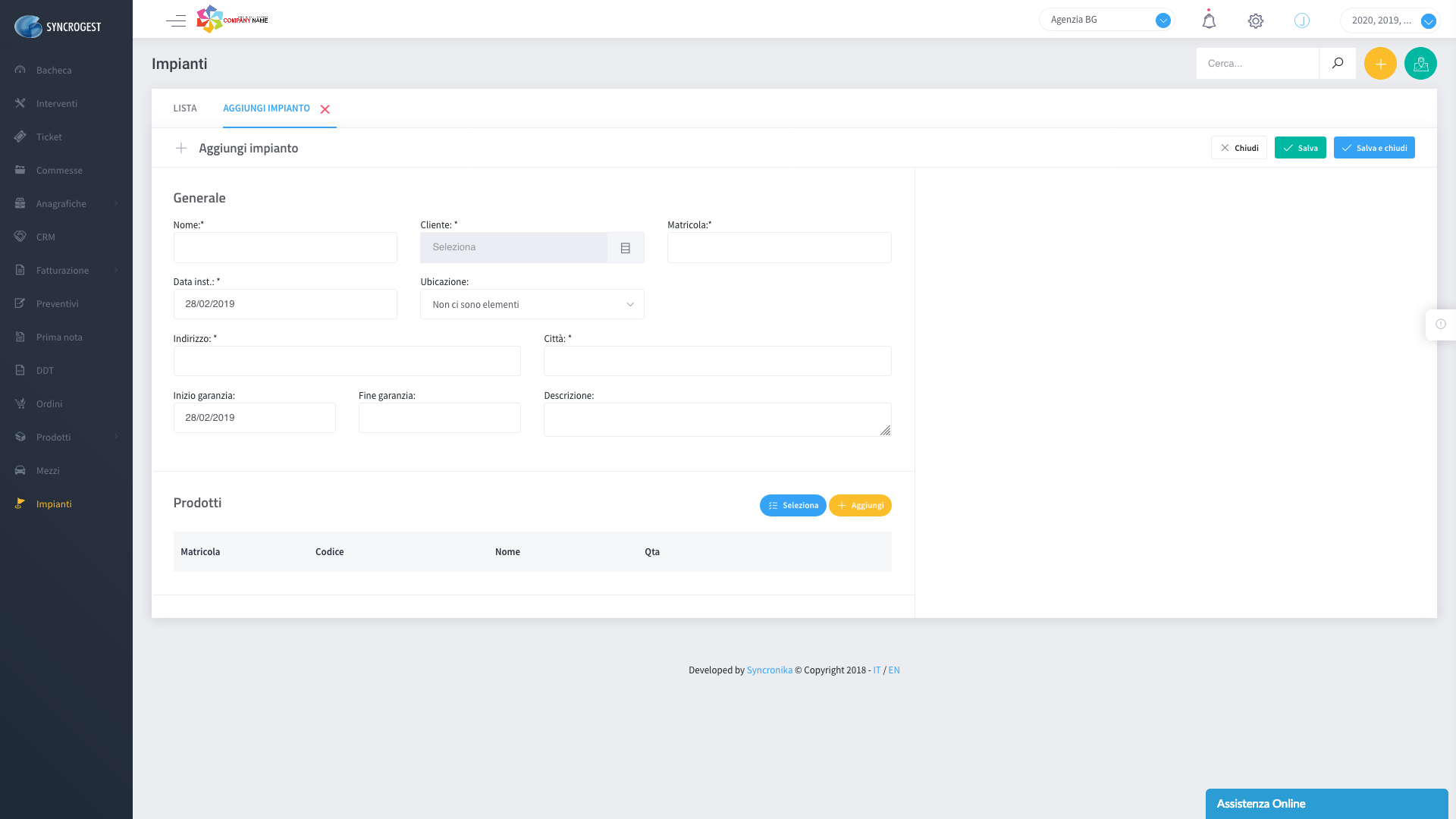Click the yellow Aggiungi products button

860,506
